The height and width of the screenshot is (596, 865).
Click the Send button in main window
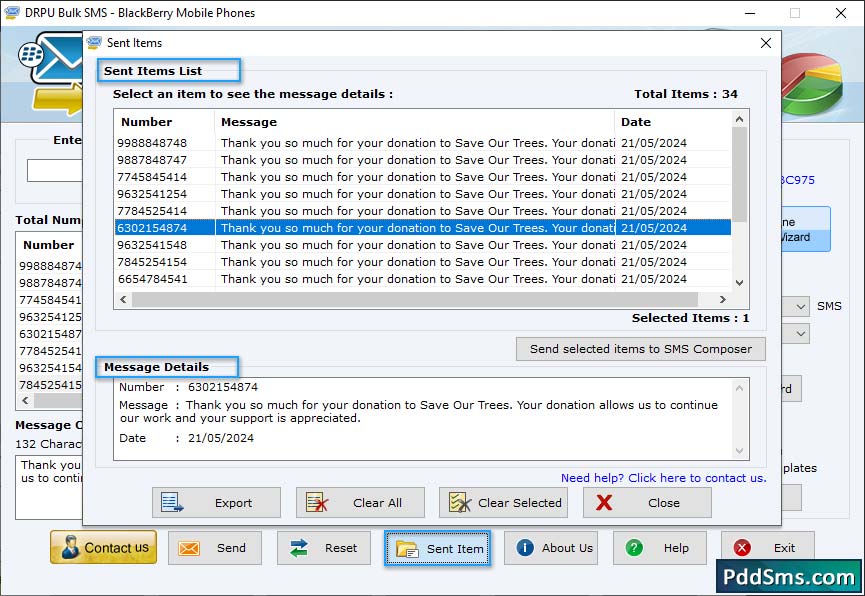click(215, 548)
